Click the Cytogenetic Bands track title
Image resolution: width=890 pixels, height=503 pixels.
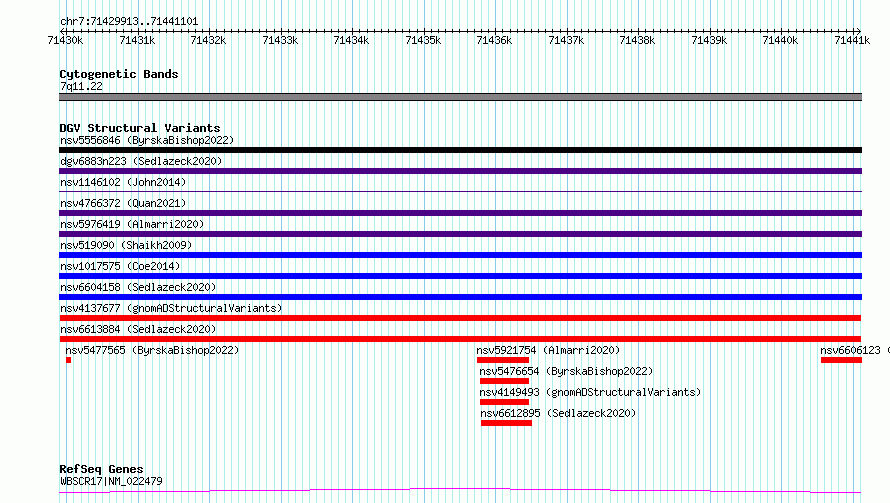pyautogui.click(x=119, y=74)
